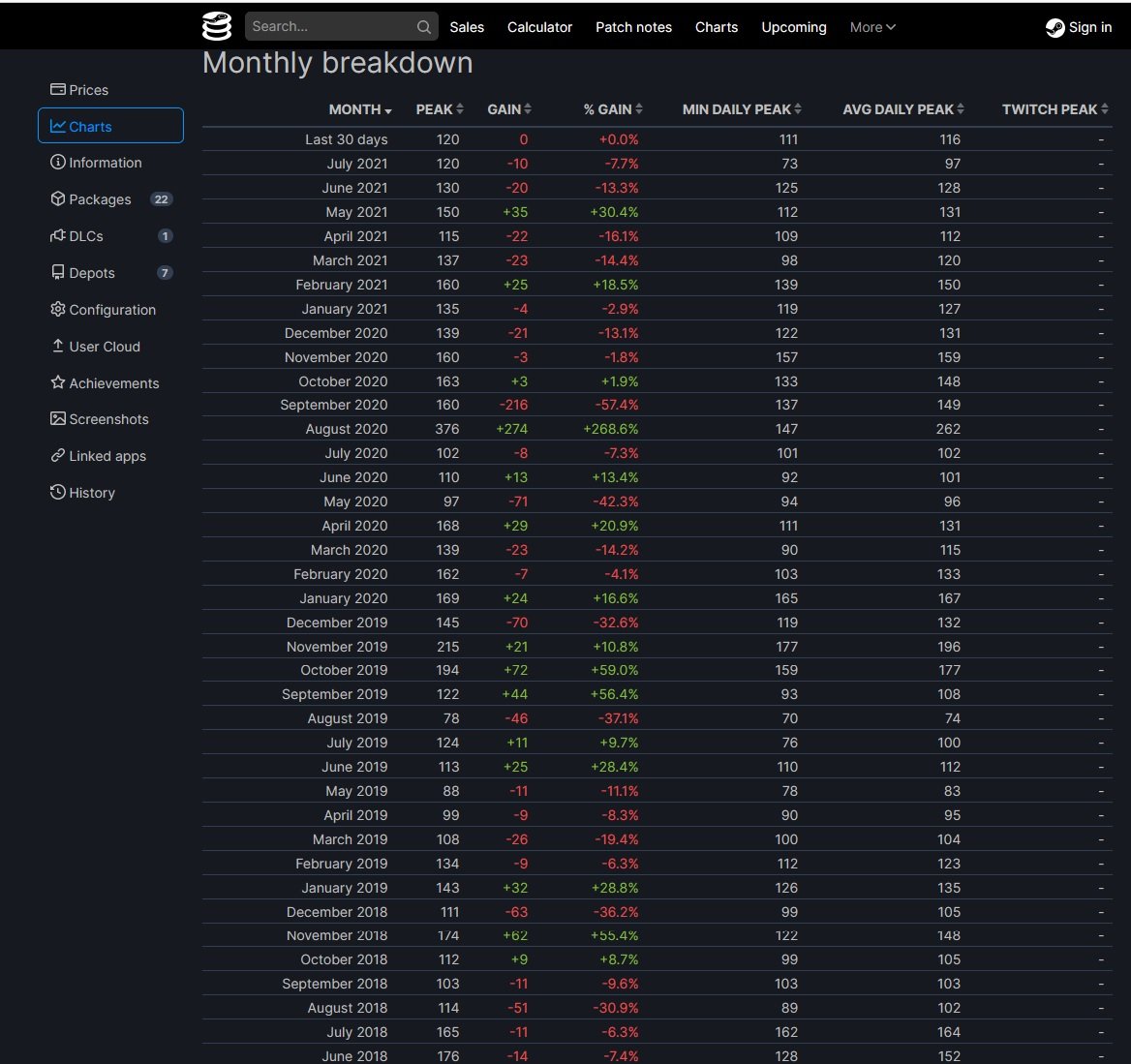Expand the More menu

tap(872, 27)
